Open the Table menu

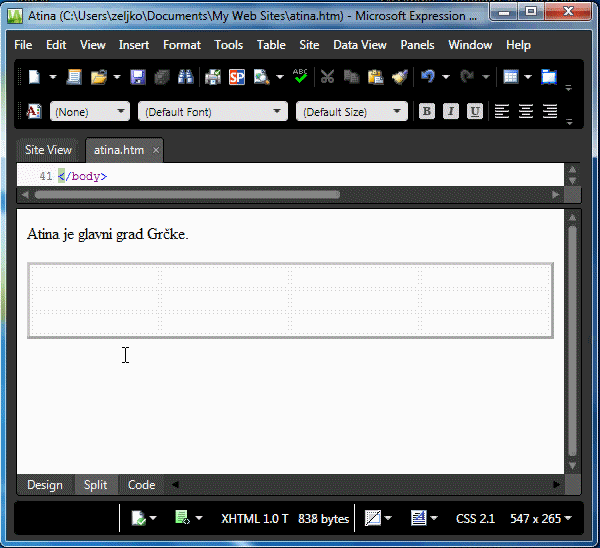pyautogui.click(x=270, y=45)
